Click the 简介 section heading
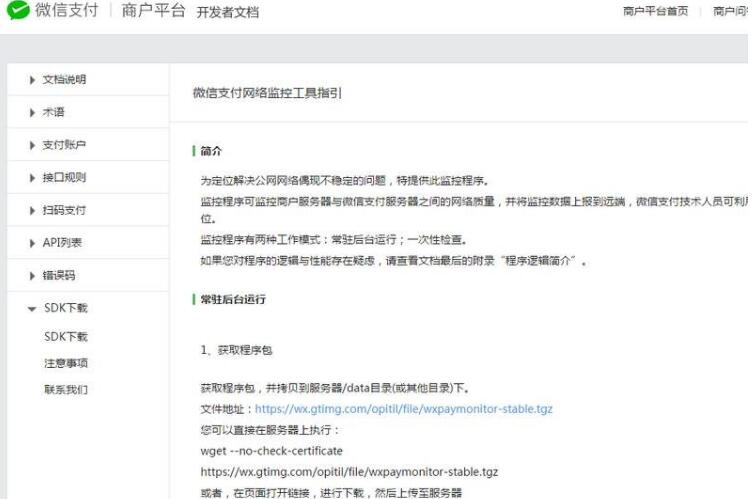Screen dimensions: 752x499 click(211, 151)
